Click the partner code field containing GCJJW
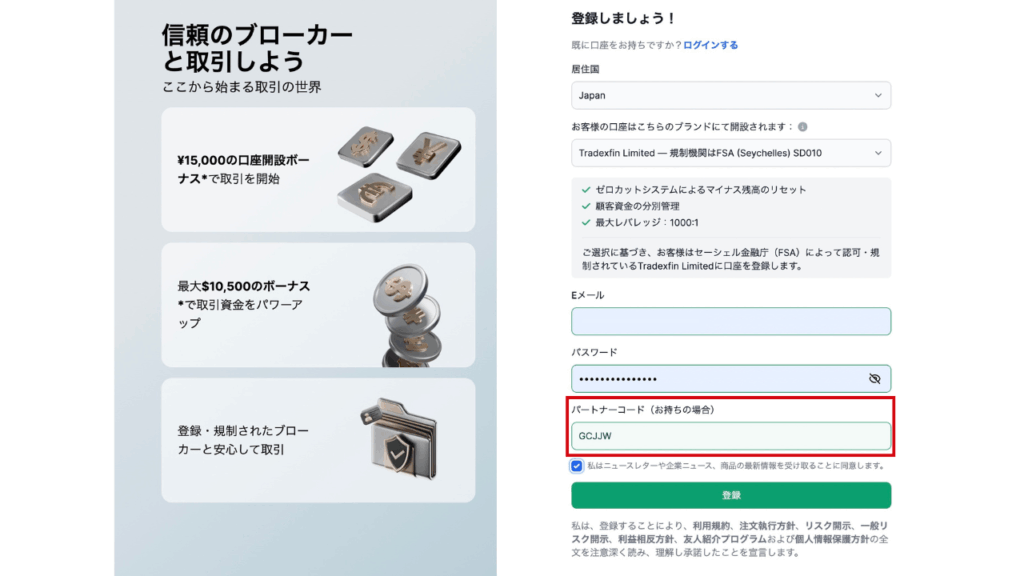 (731, 436)
